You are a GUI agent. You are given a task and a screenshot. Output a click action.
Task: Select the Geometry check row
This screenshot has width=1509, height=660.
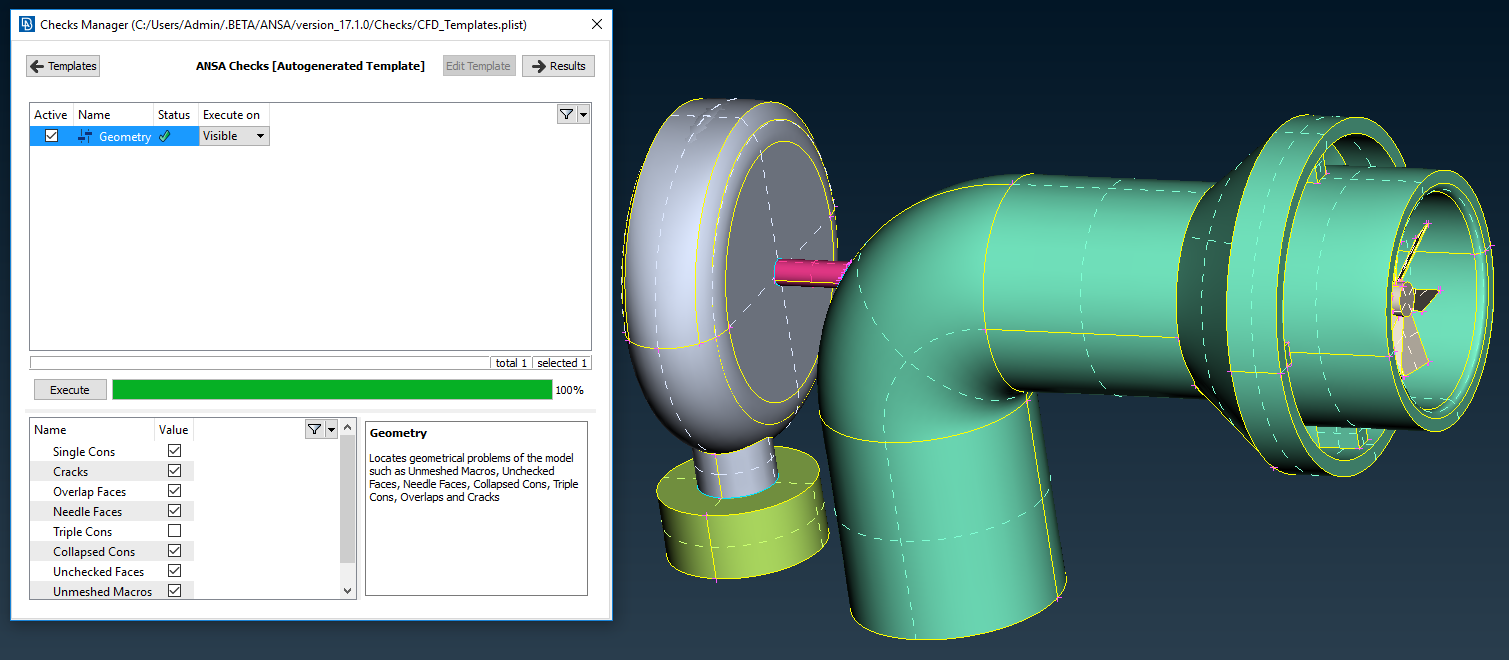tap(125, 135)
